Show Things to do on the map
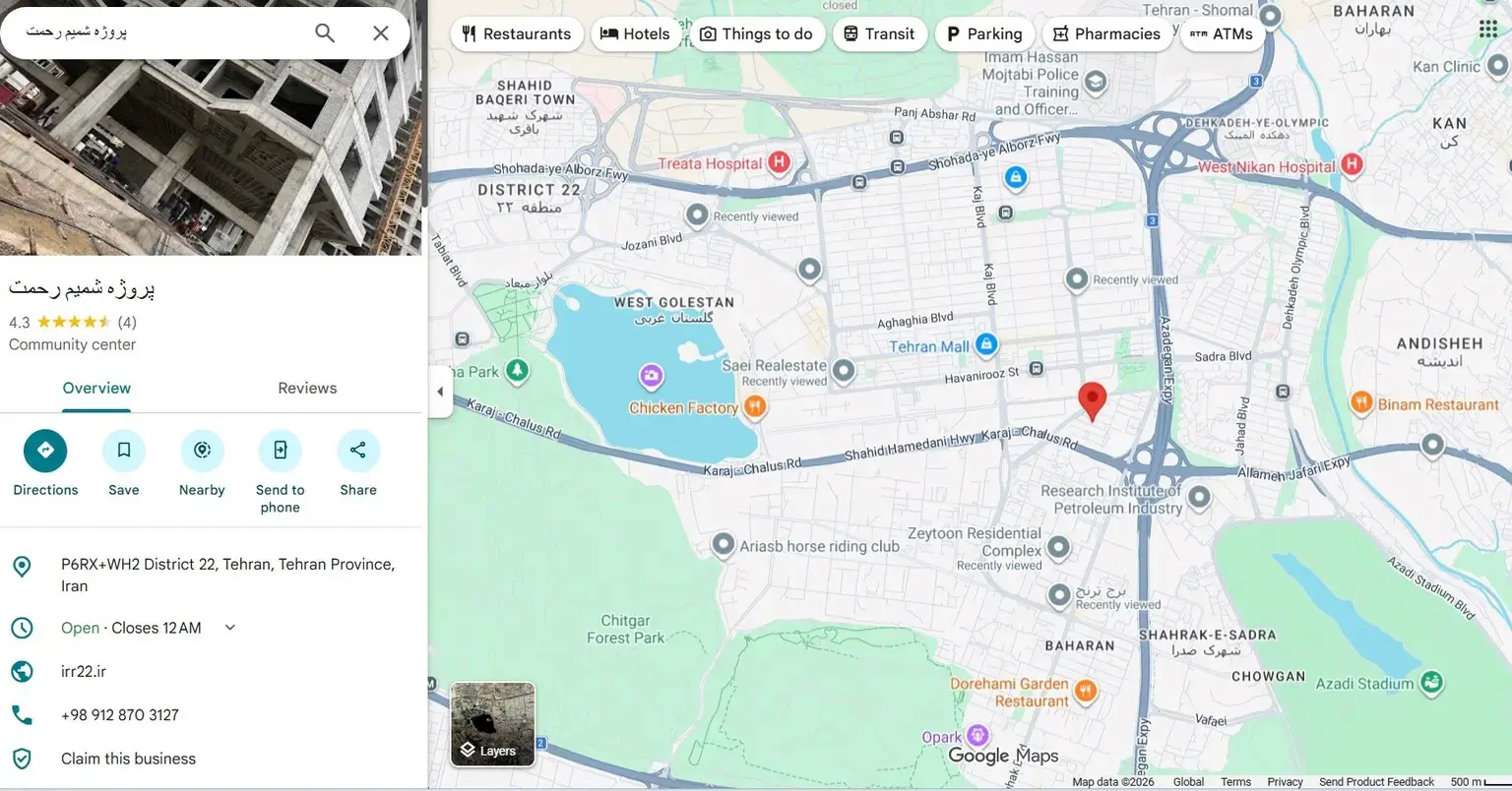This screenshot has height=791, width=1512. coord(756,33)
